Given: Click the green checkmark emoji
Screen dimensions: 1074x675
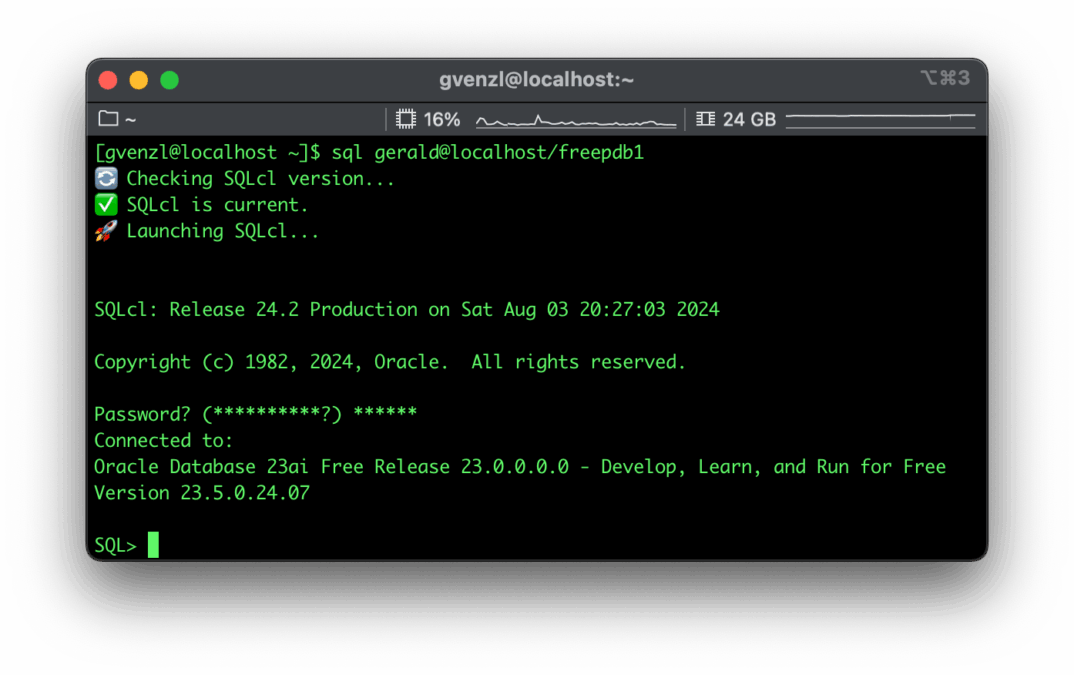Looking at the screenshot, I should click(x=106, y=204).
